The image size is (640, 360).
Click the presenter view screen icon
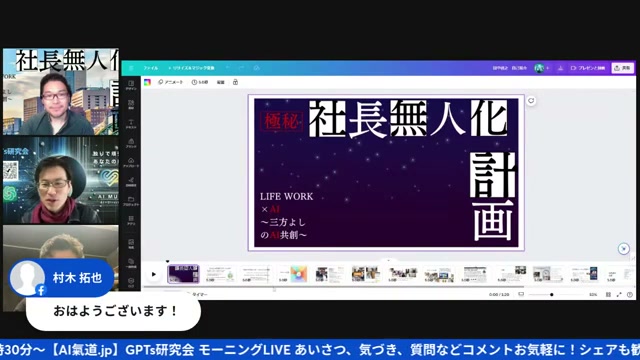point(521,294)
